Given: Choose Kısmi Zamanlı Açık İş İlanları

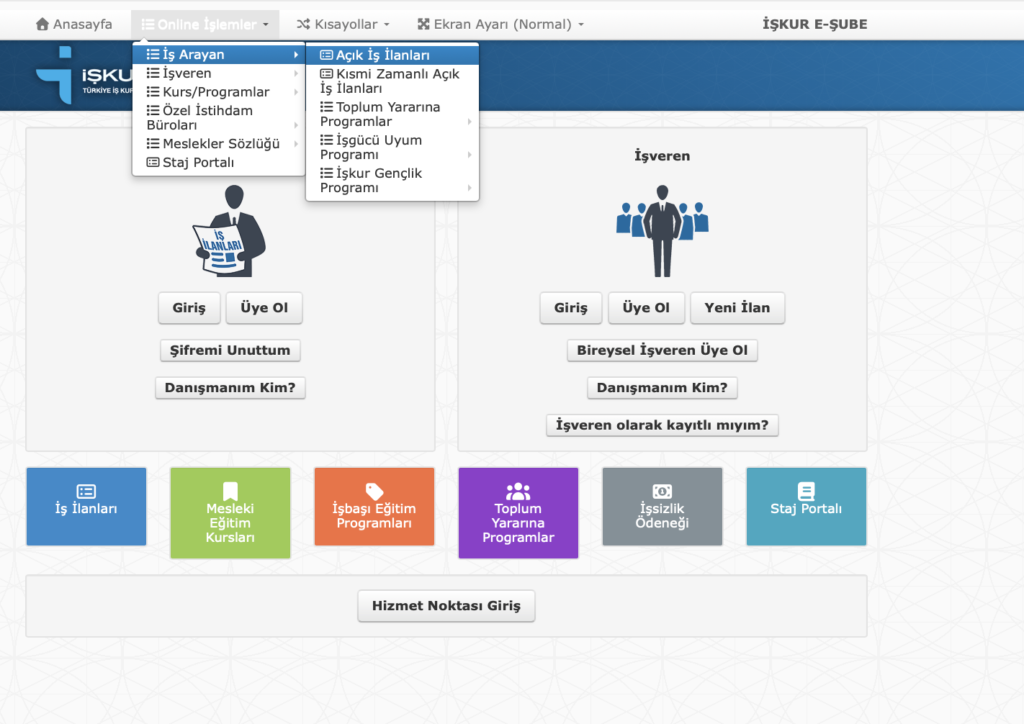Looking at the screenshot, I should click(x=389, y=81).
